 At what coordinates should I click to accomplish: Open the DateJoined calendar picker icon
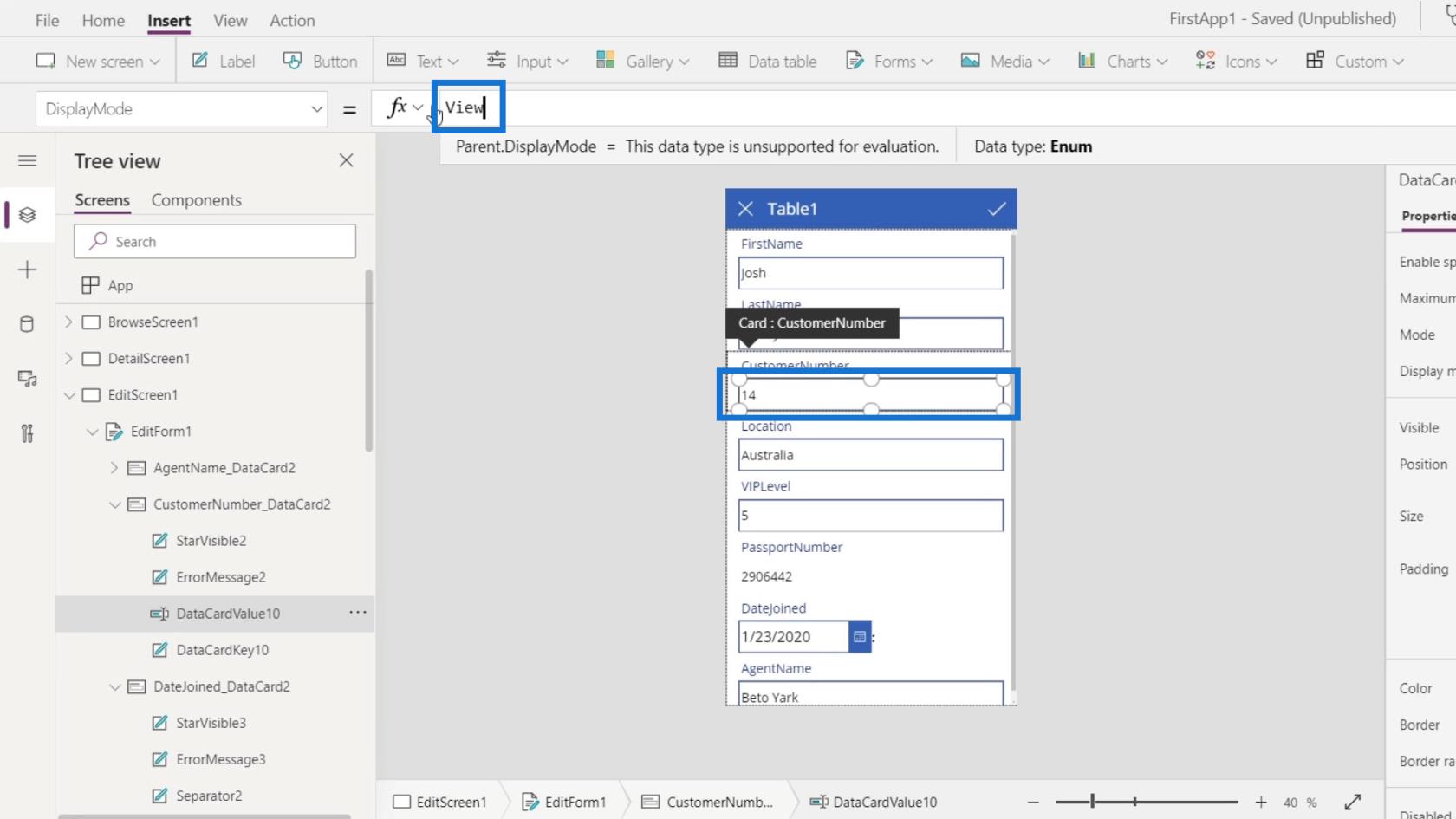[859, 637]
